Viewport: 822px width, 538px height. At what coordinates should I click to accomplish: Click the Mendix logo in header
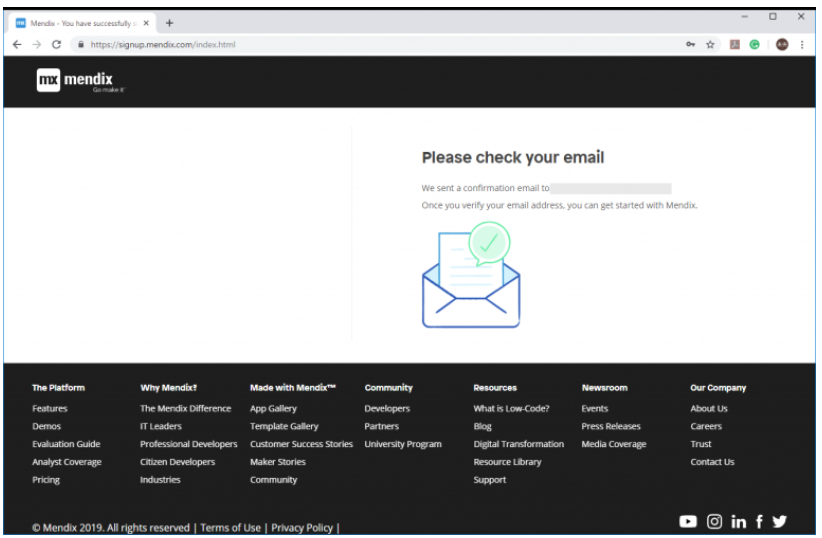(x=81, y=80)
